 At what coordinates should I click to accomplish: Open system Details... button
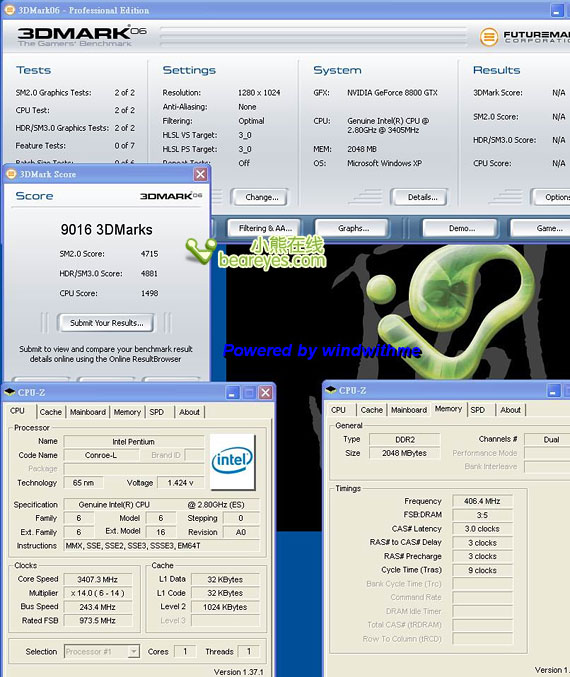pyautogui.click(x=422, y=197)
